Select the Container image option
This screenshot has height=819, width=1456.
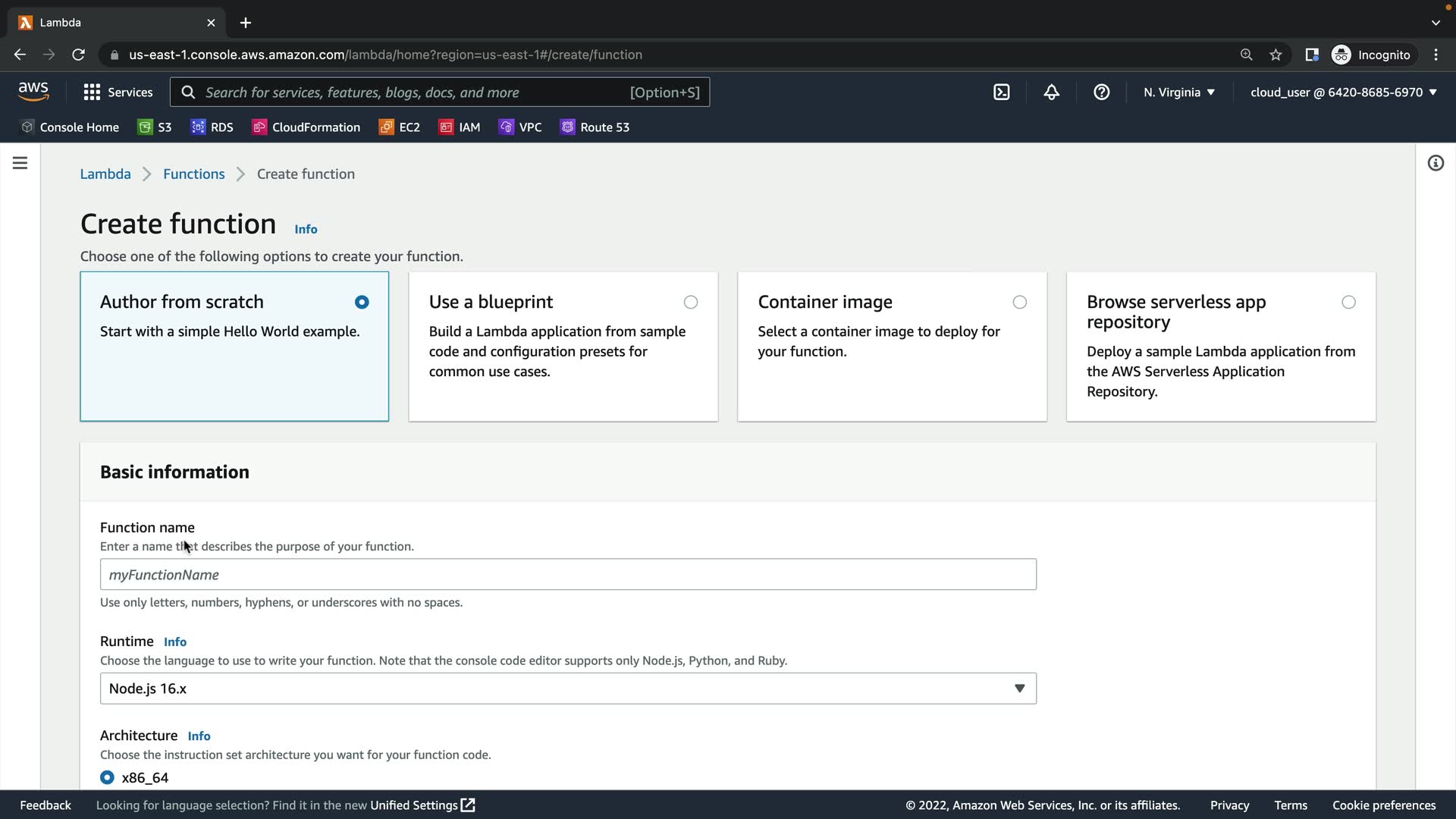1019,303
